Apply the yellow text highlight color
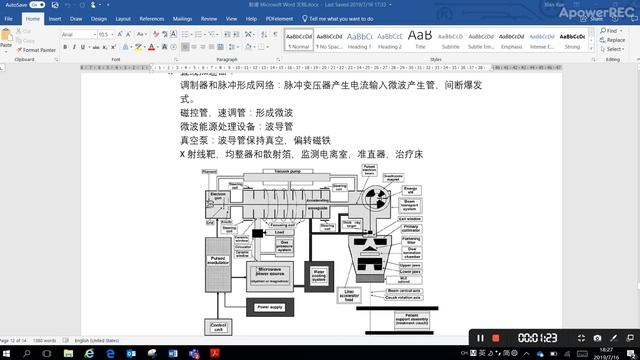Screen dimensions: 640x360 (138, 47)
